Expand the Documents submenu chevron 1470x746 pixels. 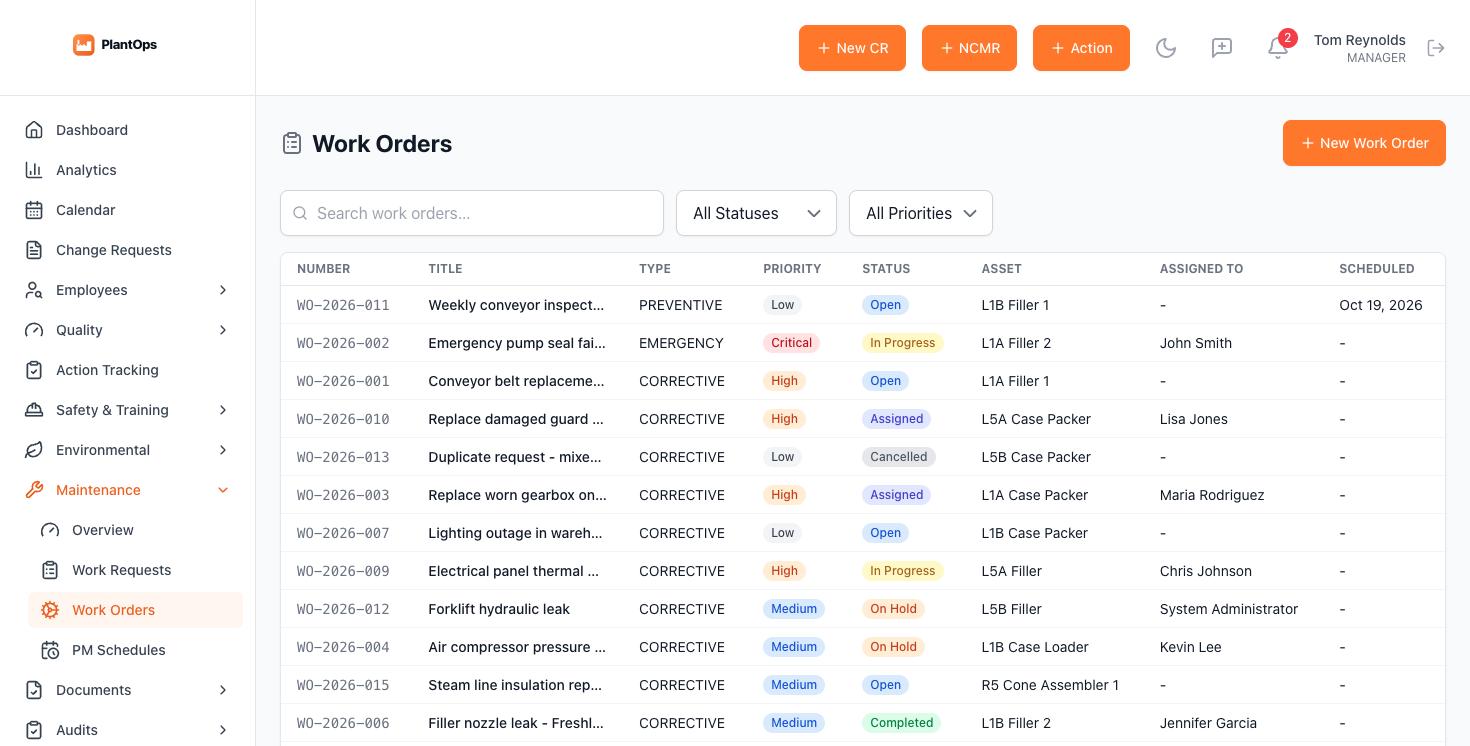pos(223,690)
